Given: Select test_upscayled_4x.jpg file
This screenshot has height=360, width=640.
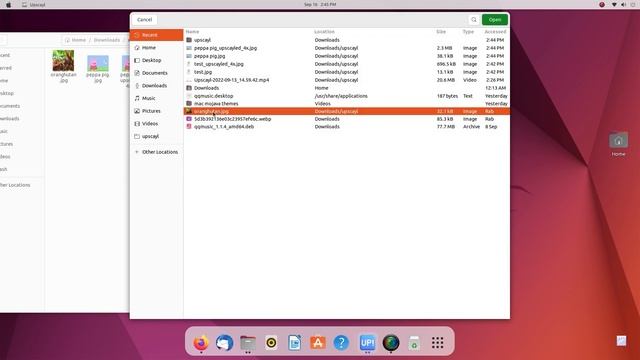Looking at the screenshot, I should coord(347,64).
